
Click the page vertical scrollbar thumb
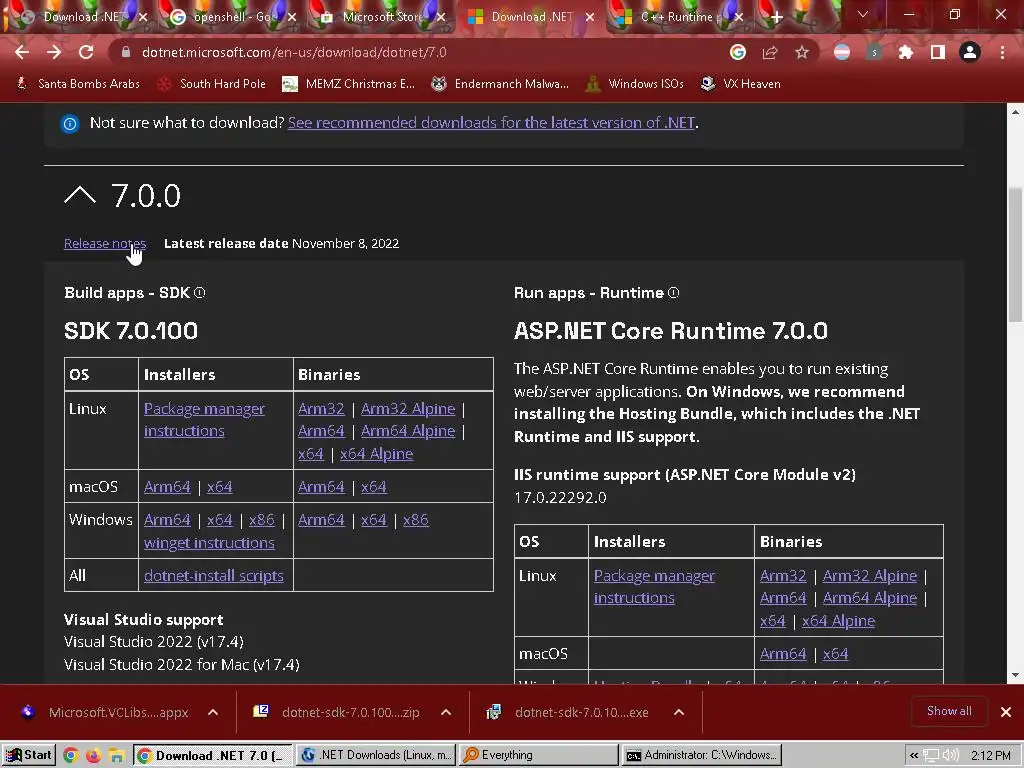click(x=1016, y=255)
